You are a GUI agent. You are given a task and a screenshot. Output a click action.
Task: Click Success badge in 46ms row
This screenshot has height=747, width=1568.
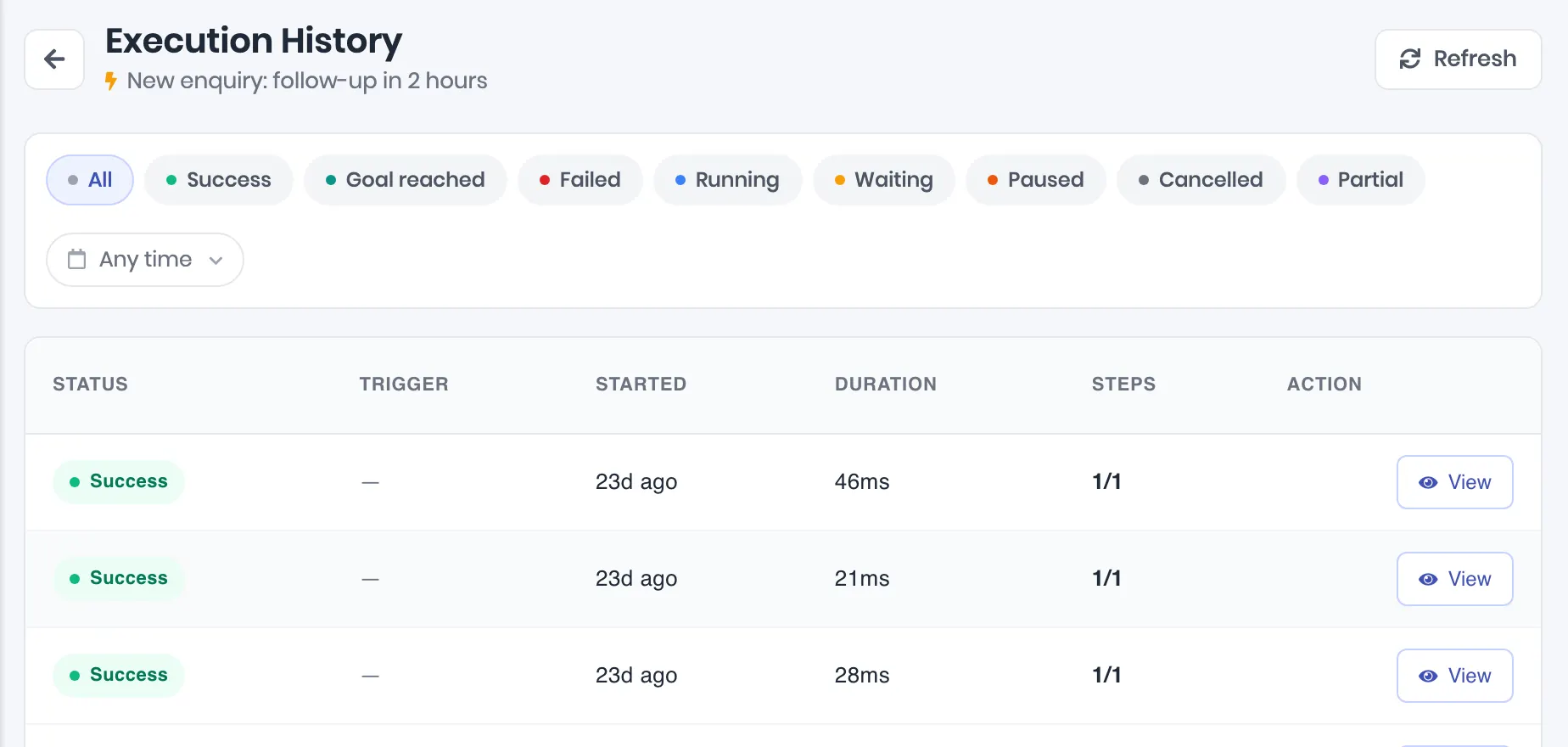119,481
